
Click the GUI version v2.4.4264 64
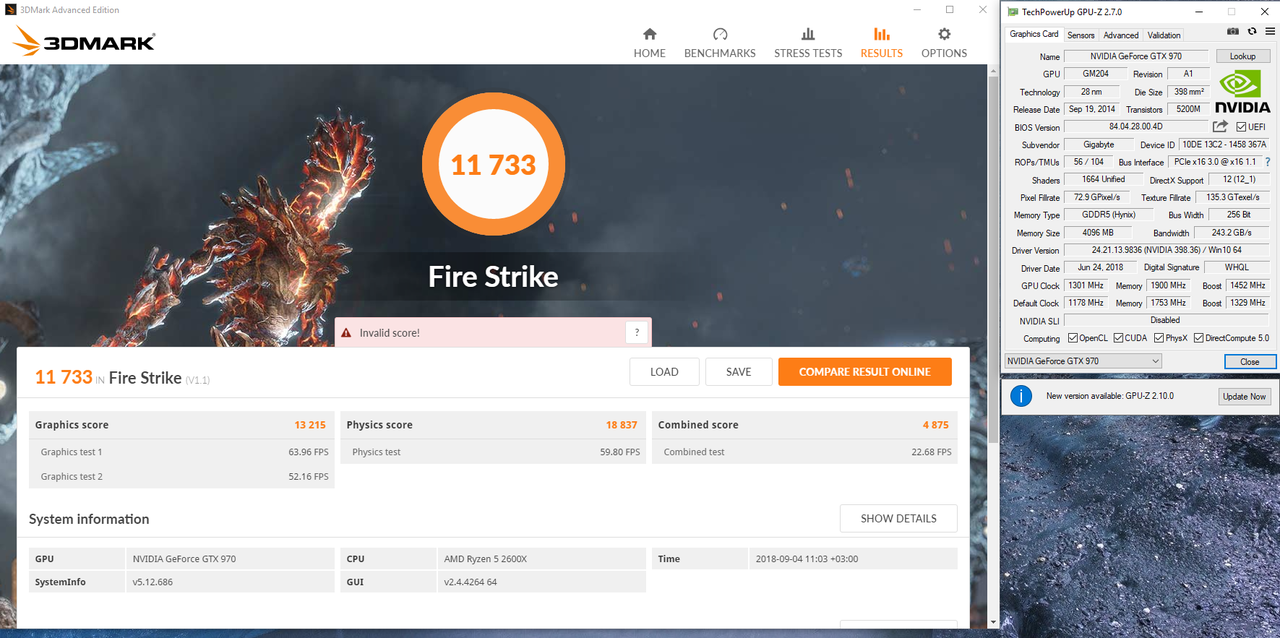[470, 582]
